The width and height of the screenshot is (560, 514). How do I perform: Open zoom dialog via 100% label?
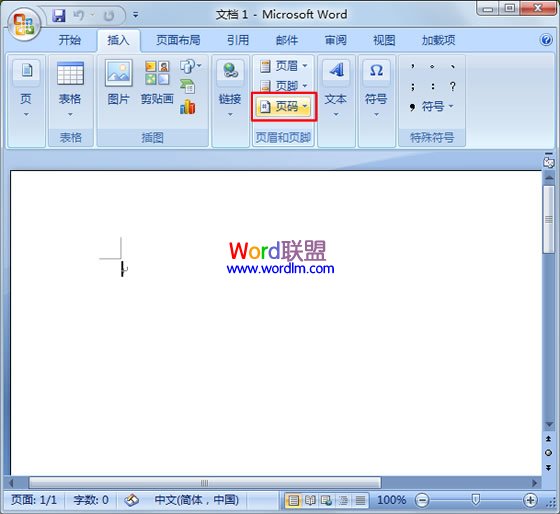click(391, 500)
